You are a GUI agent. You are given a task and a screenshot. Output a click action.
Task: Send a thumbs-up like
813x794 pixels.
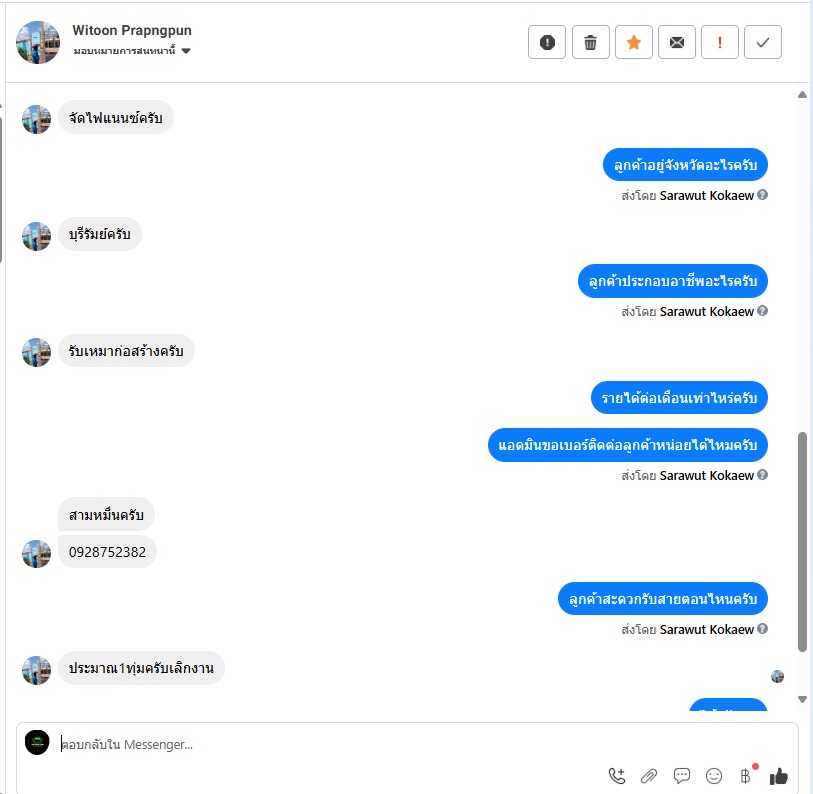click(x=778, y=776)
